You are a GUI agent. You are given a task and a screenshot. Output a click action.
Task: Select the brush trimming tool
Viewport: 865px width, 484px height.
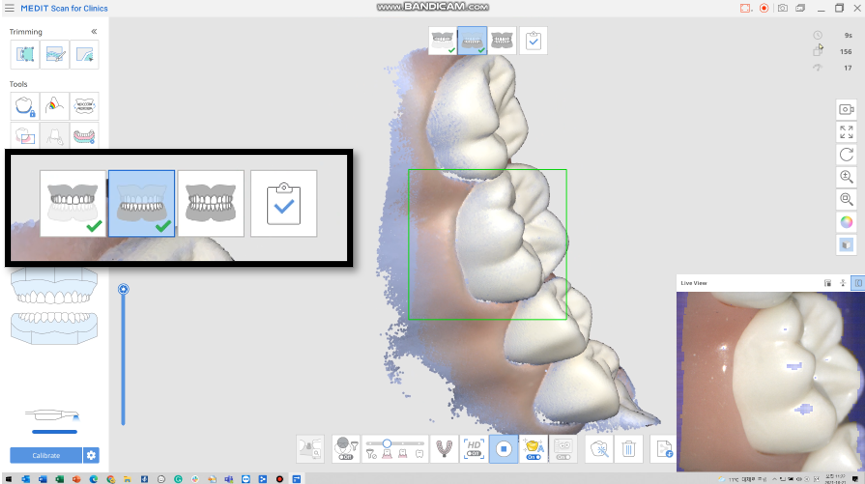tap(55, 55)
